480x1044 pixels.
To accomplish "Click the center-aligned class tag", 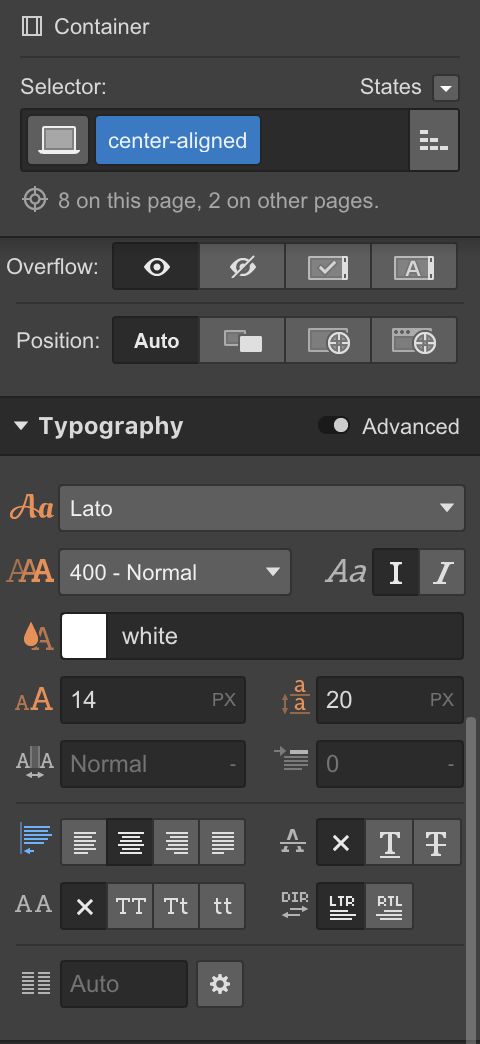I will (178, 140).
